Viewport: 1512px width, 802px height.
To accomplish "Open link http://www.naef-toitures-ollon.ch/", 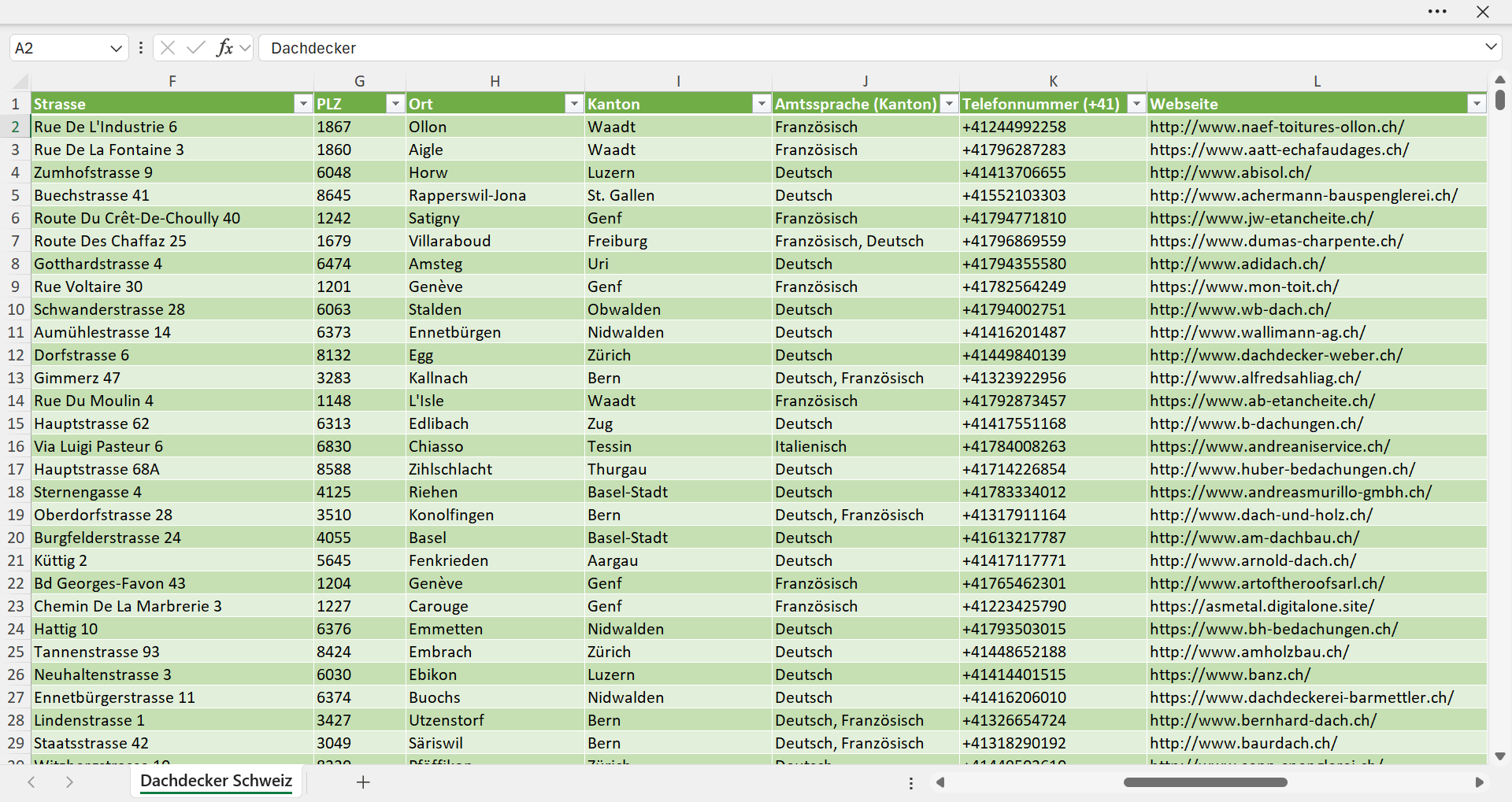I will coord(1277,127).
